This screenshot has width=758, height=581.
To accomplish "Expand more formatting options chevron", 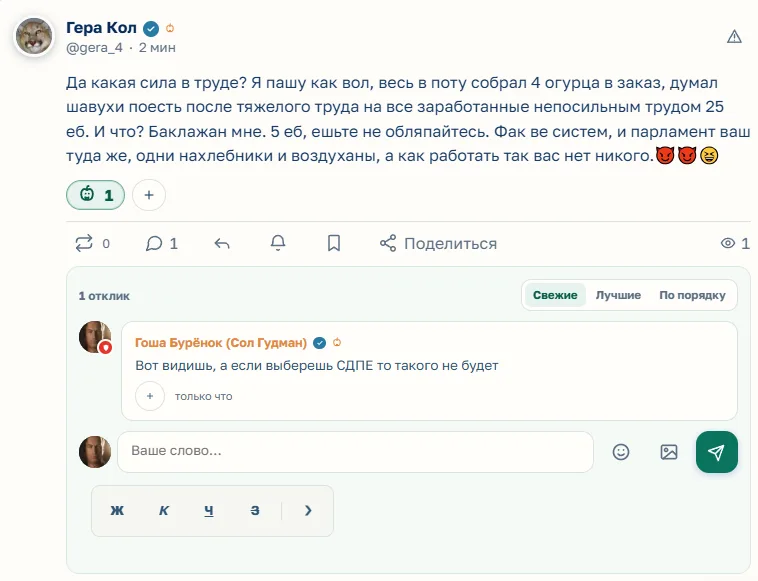I will tap(308, 510).
